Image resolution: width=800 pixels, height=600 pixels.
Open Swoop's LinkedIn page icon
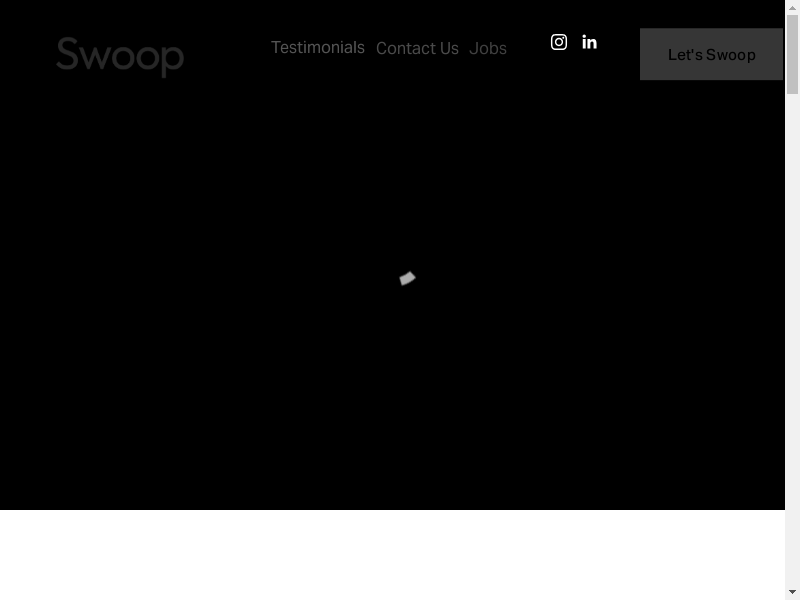point(589,42)
